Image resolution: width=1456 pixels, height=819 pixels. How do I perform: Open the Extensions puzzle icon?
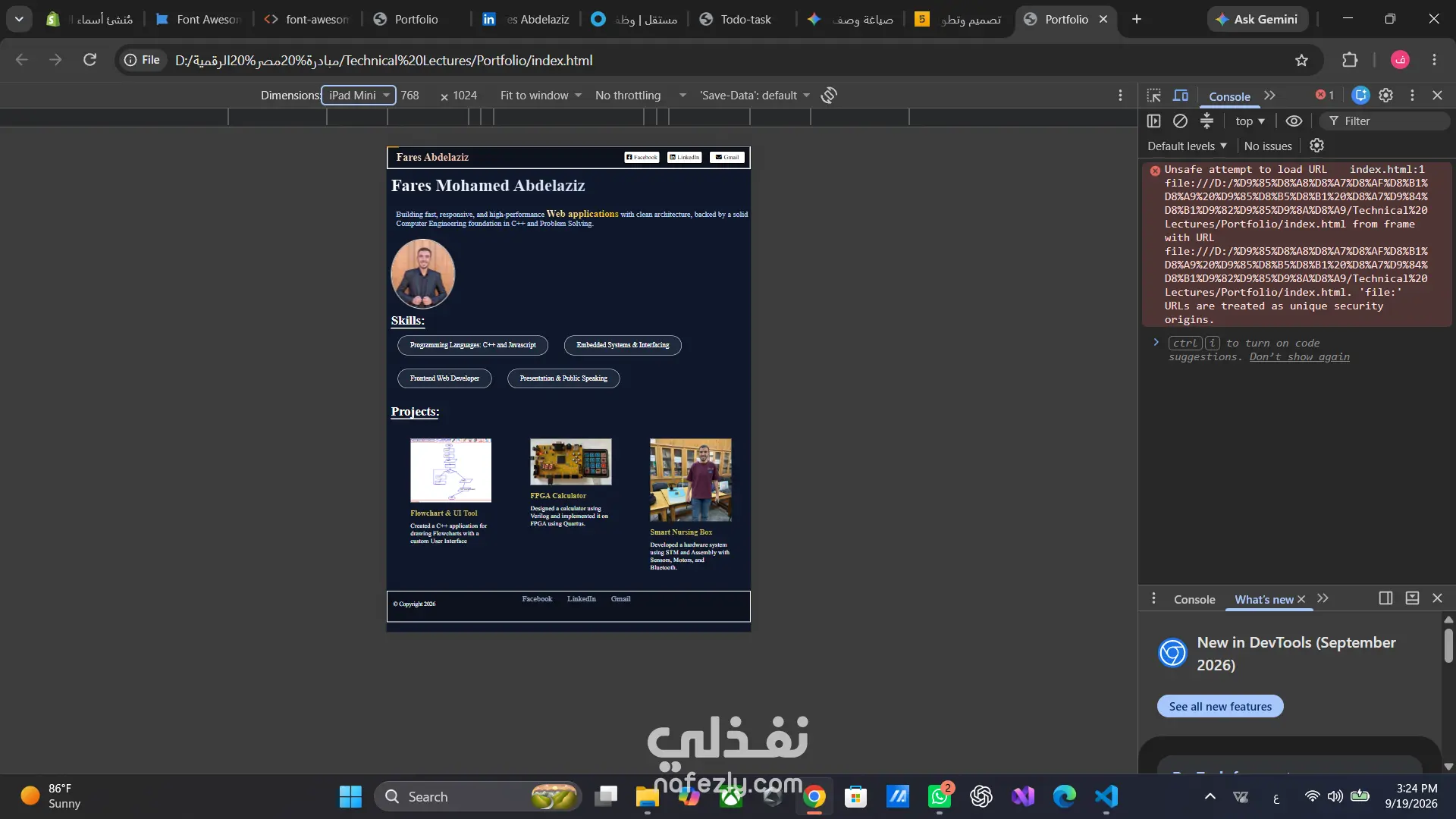(x=1350, y=61)
